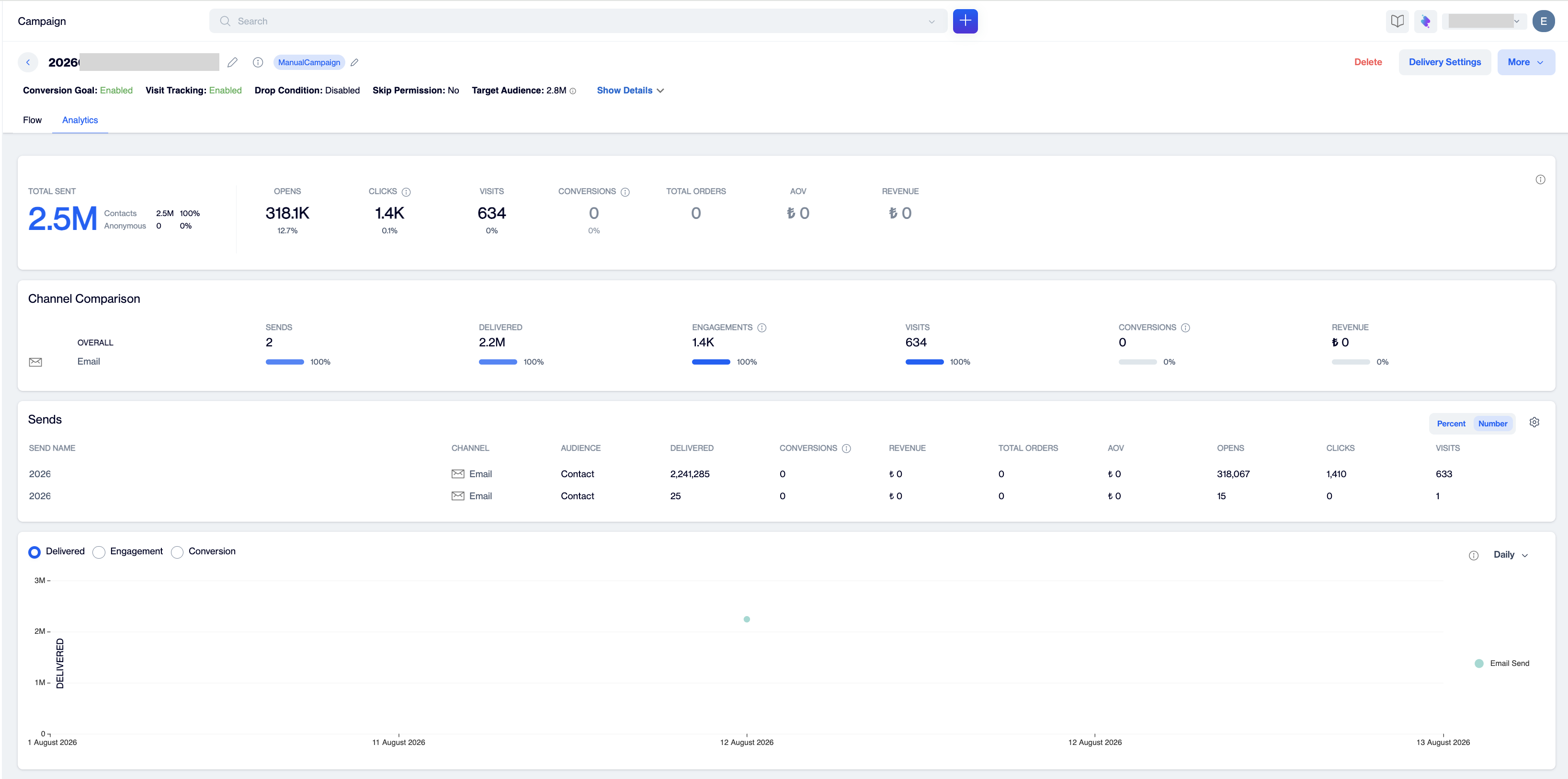This screenshot has height=779, width=1568.
Task: Open the Daily interval dropdown
Action: pyautogui.click(x=1511, y=555)
